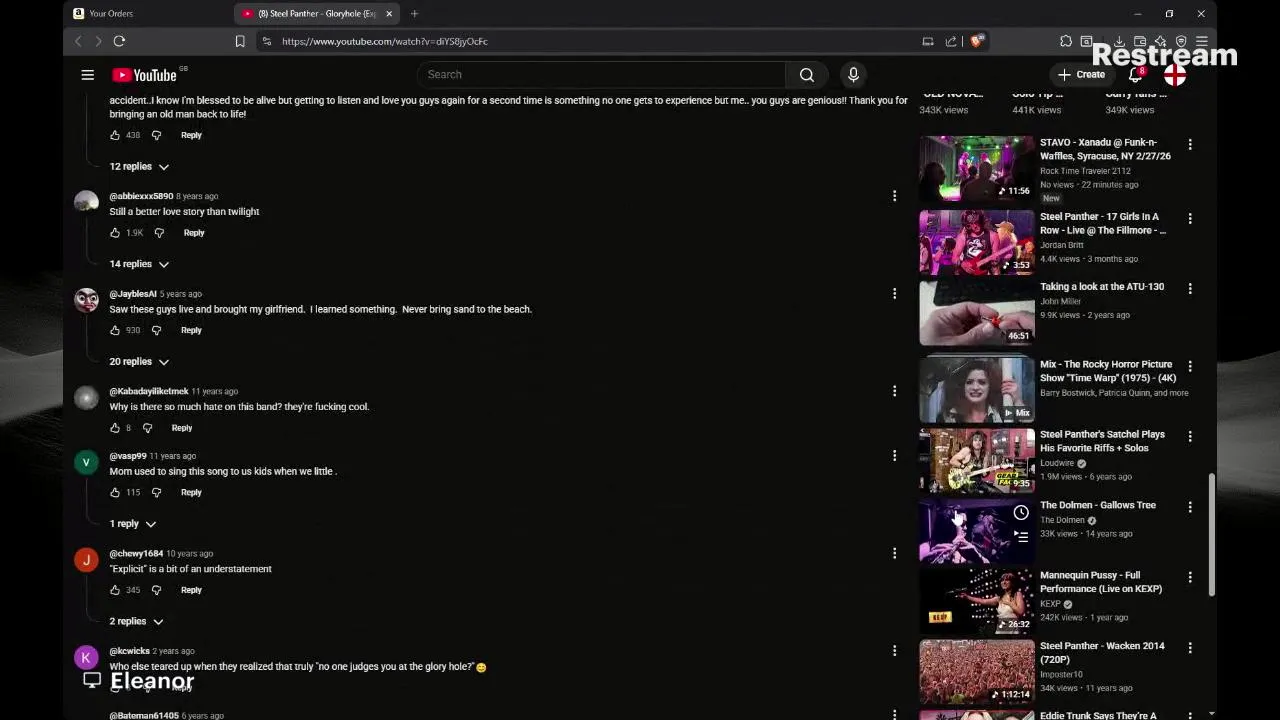Open The Dolmen - Gallows Tree title
This screenshot has height=720, width=1280.
[x=1098, y=505]
